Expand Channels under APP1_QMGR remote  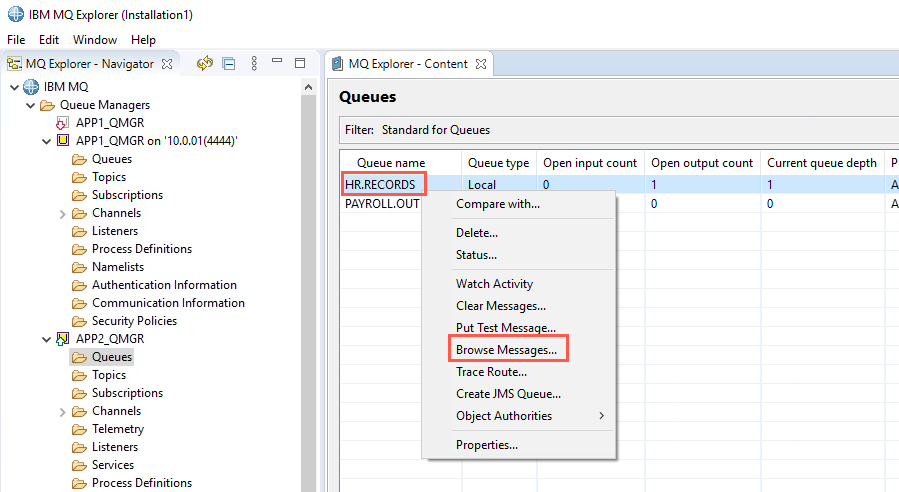[x=62, y=214]
